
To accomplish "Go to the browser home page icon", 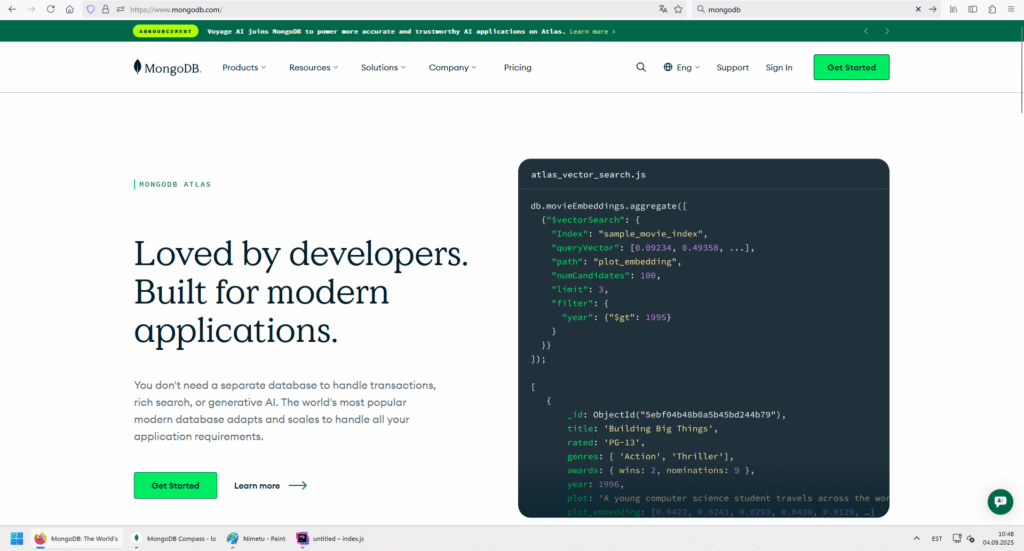I will pyautogui.click(x=69, y=9).
